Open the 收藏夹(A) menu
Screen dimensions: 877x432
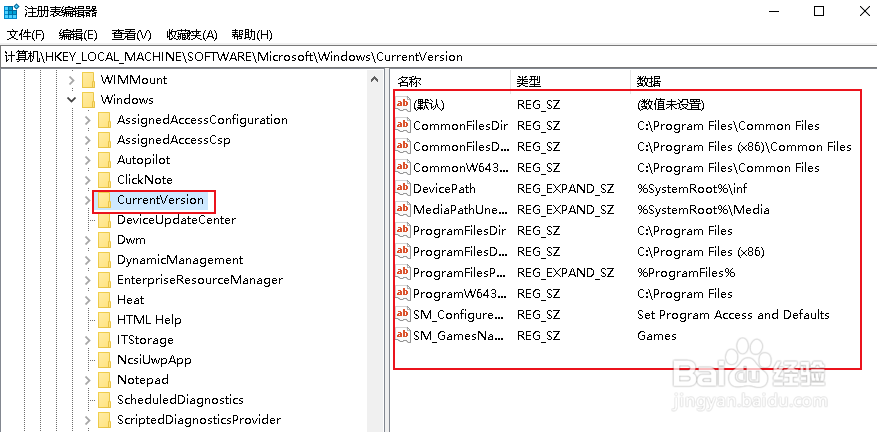193,35
